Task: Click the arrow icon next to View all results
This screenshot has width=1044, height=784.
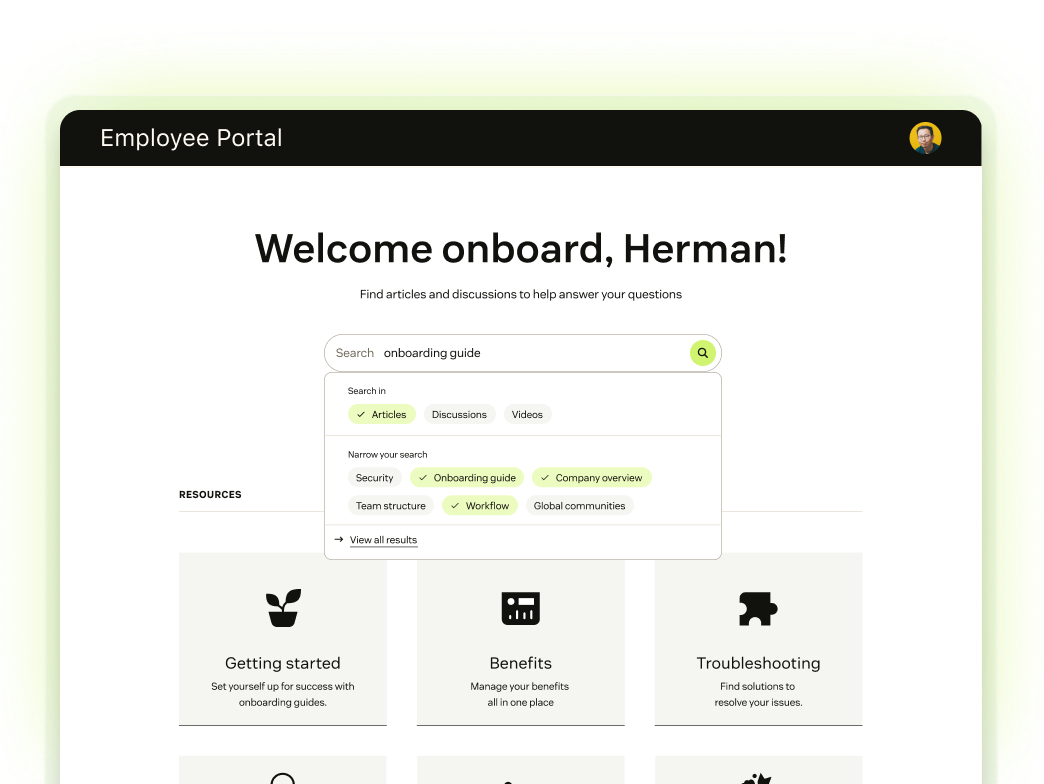Action: pyautogui.click(x=338, y=539)
